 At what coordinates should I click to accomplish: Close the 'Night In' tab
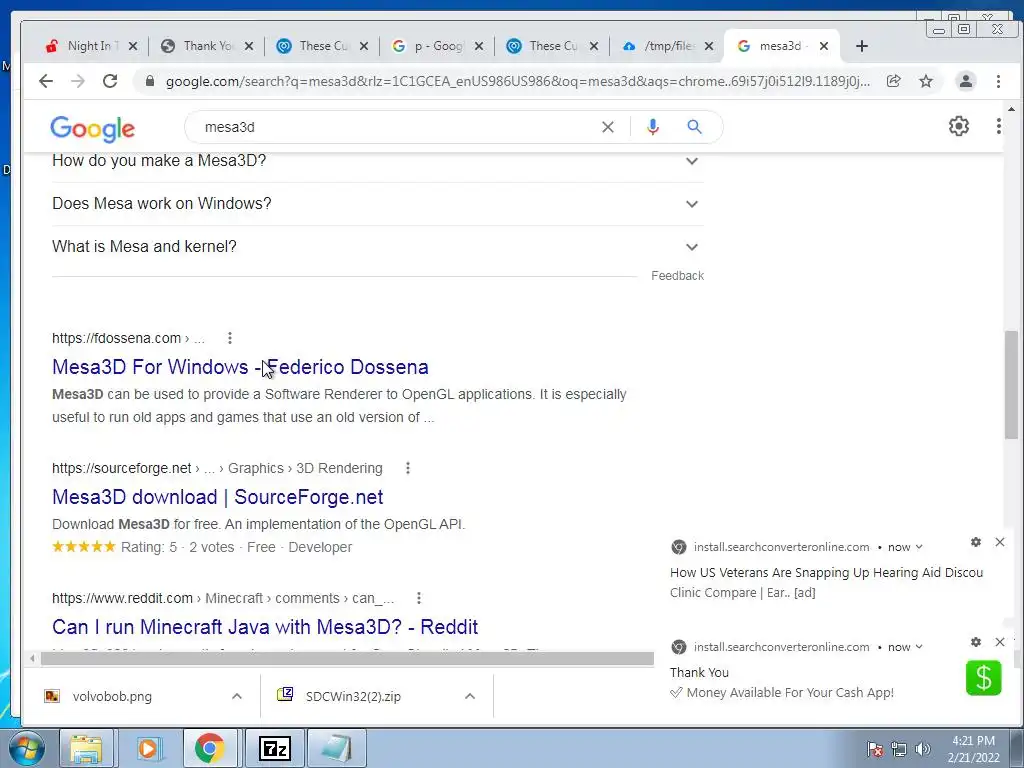click(x=133, y=46)
